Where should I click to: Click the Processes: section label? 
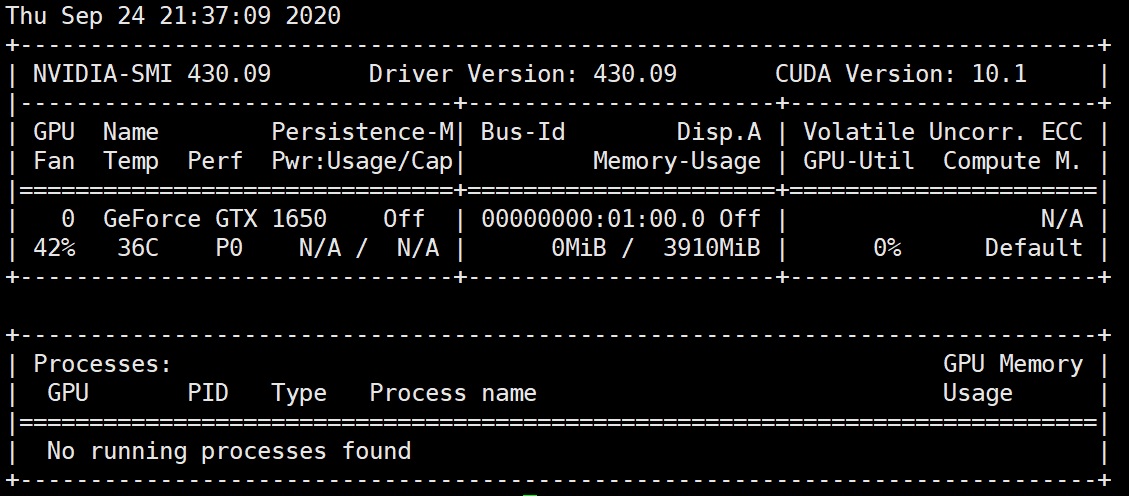tap(103, 364)
